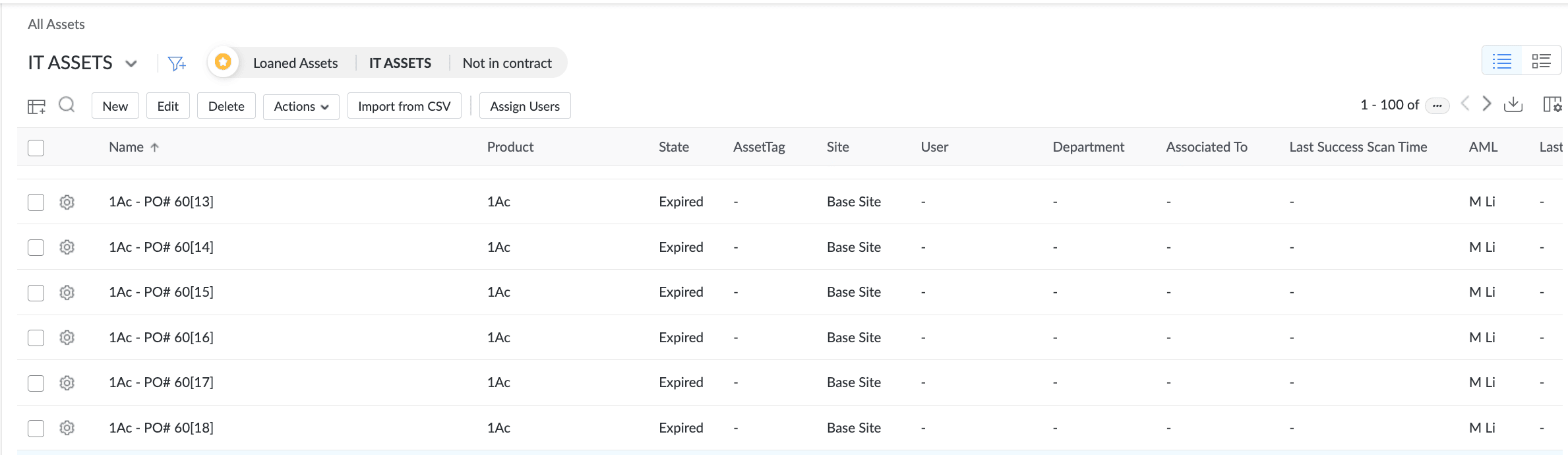Click the add filter funnel icon

pos(177,63)
